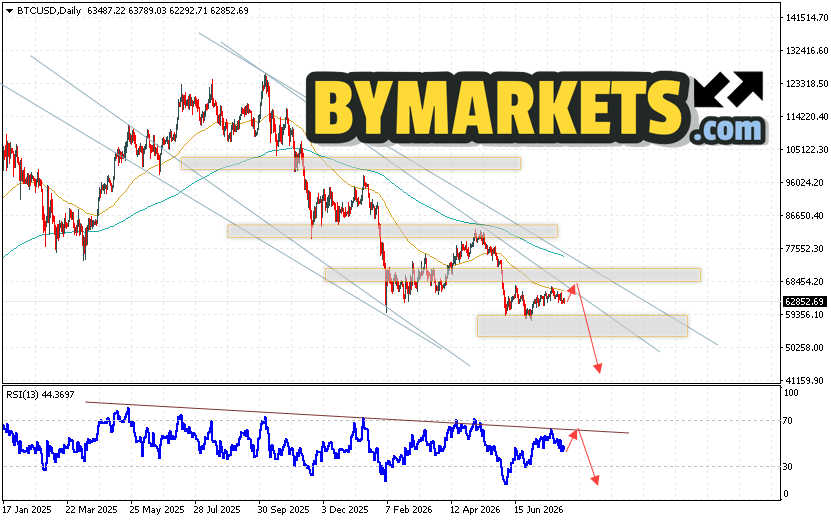
Task: Select the BTCUSD,Daily chart title
Action: (x=49, y=11)
